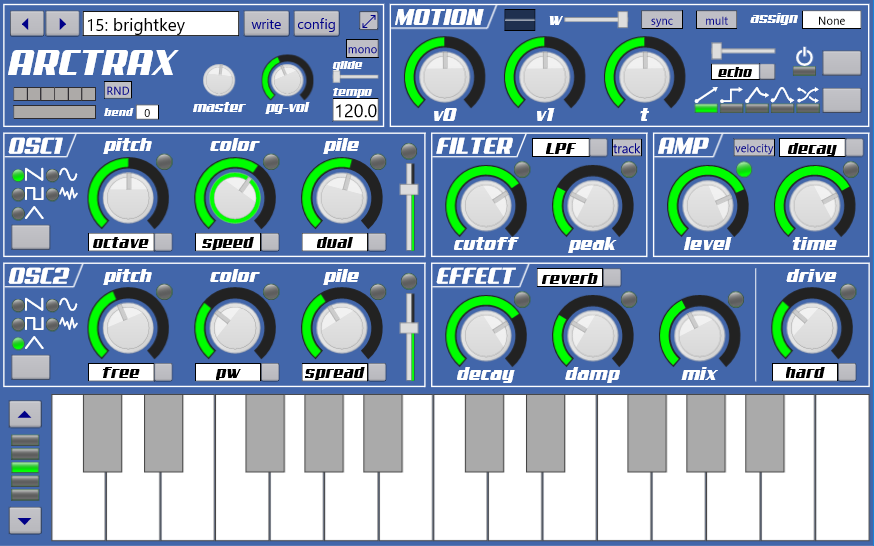This screenshot has height=546, width=874.
Task: Click the master volume knob
Action: coord(219,80)
